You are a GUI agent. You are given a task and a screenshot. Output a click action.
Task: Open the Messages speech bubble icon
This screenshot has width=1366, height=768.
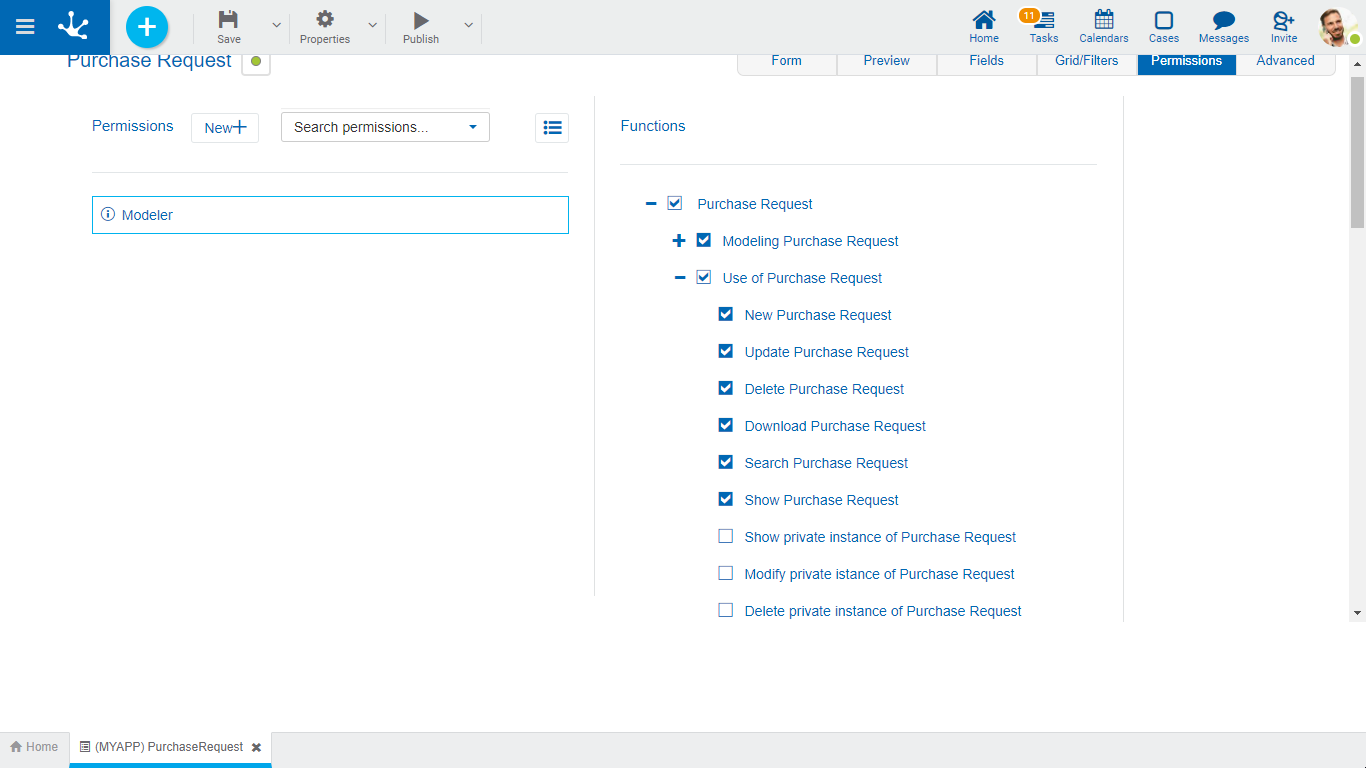coord(1224,21)
